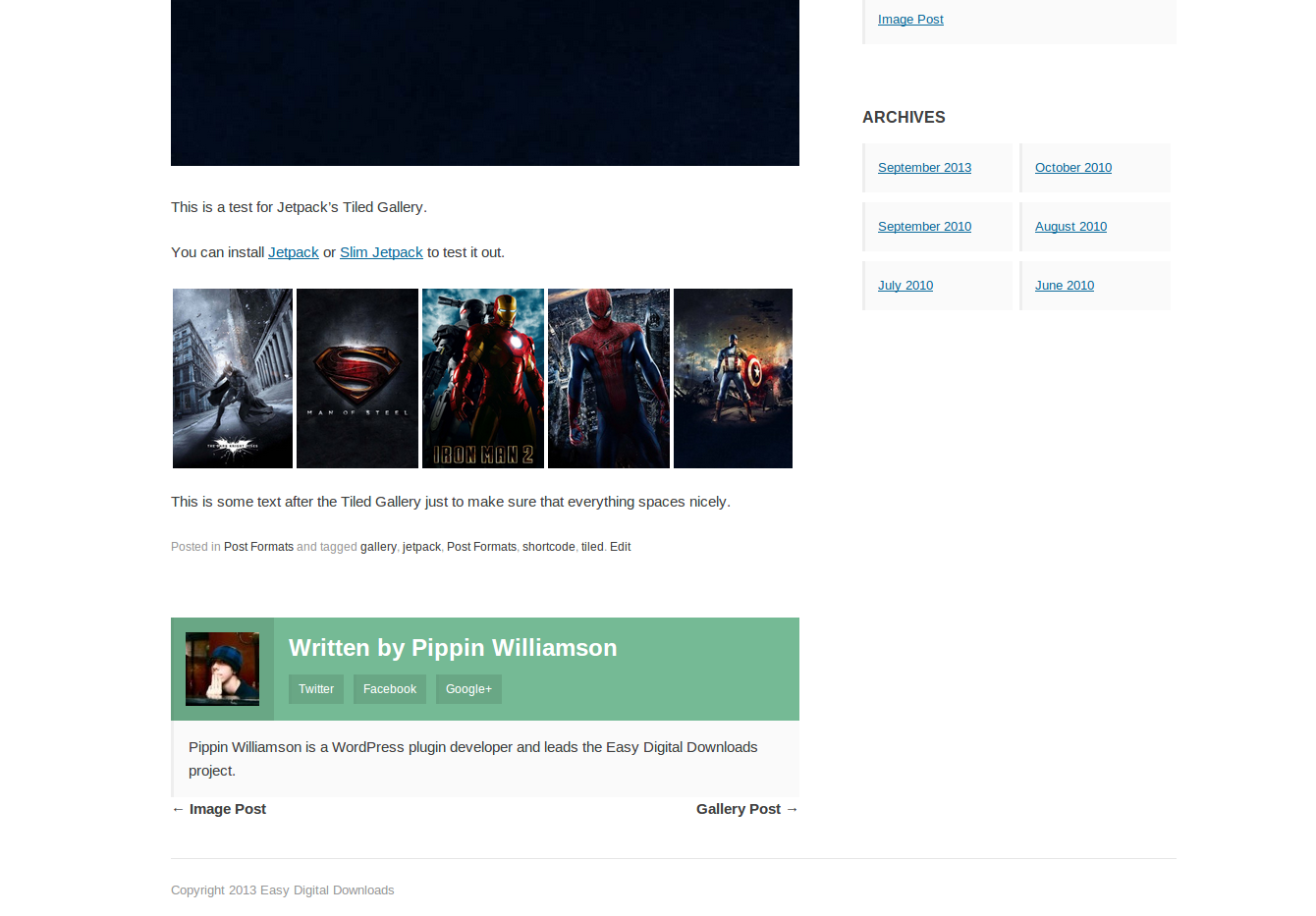Follow the Jetpack link in the post

293,252
